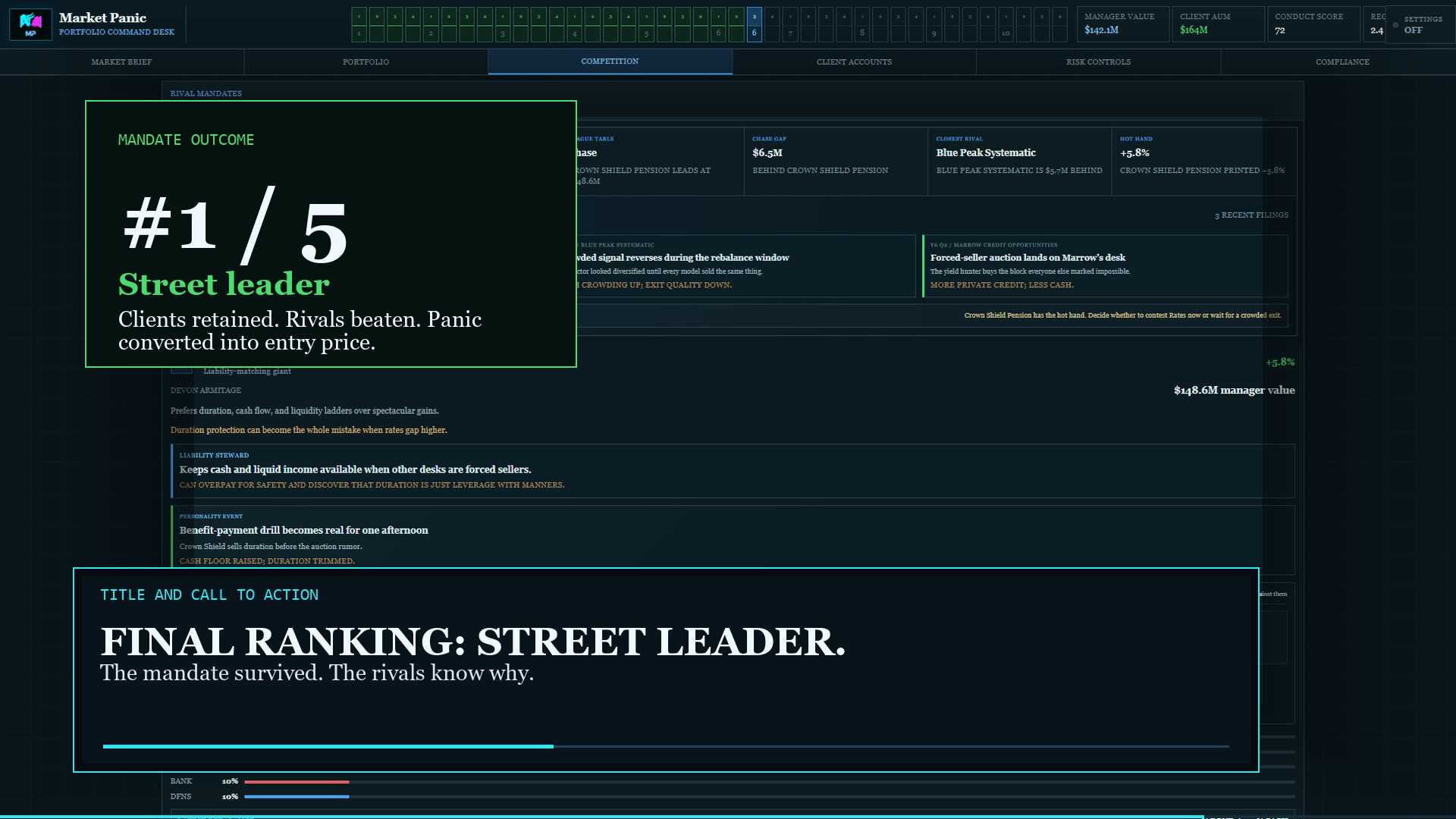The width and height of the screenshot is (1456, 819).
Task: Click the Manager Value $142.1M stat
Action: coord(1122,24)
